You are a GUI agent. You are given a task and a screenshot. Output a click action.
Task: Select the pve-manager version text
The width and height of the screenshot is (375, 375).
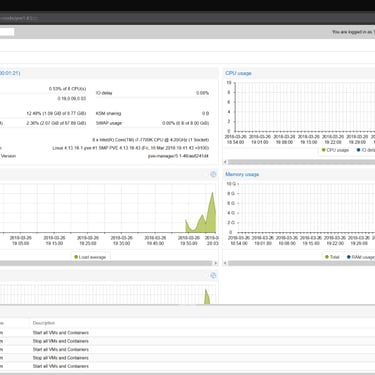178,156
